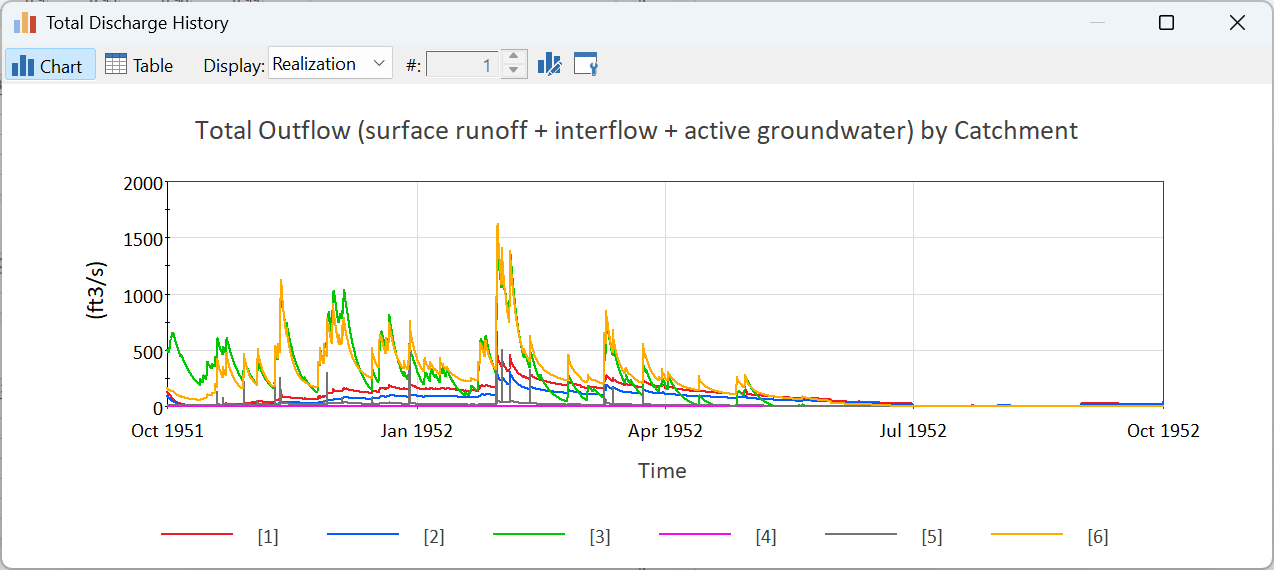Click the Jan 1952 axis tick label
1274x570 pixels.
click(415, 431)
